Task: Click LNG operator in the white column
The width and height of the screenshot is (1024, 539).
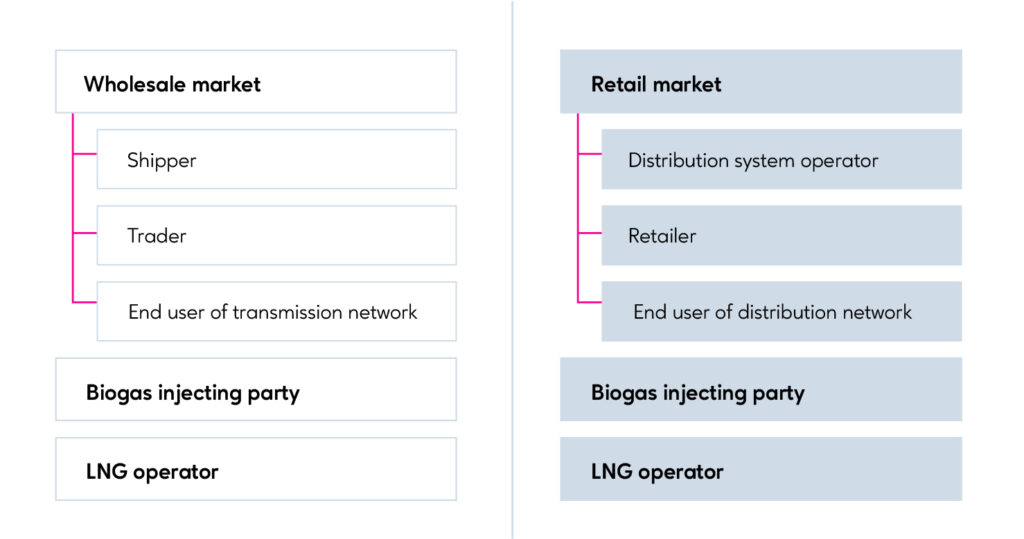Action: 255,469
